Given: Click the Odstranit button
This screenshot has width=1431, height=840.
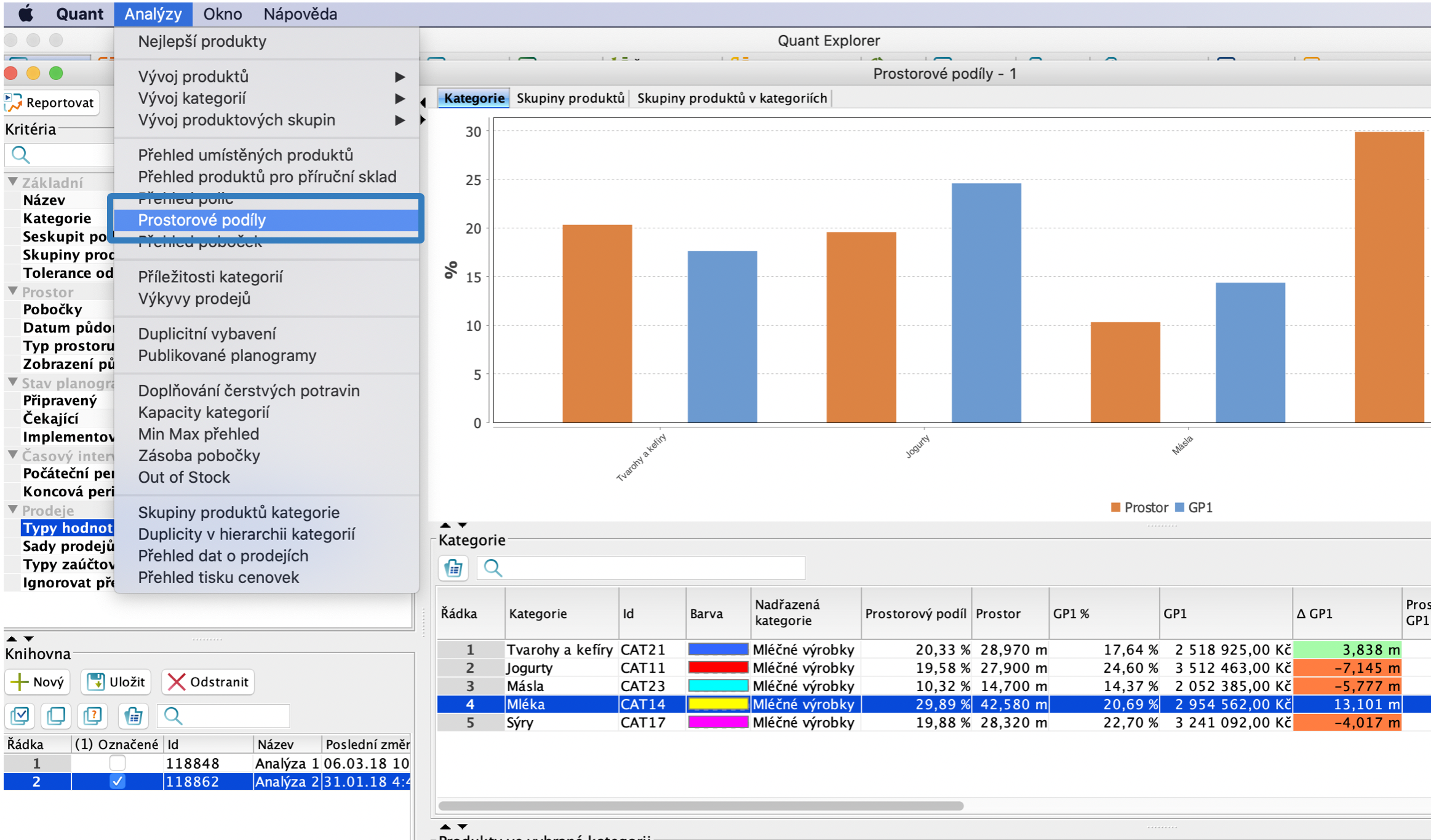Looking at the screenshot, I should coord(208,681).
